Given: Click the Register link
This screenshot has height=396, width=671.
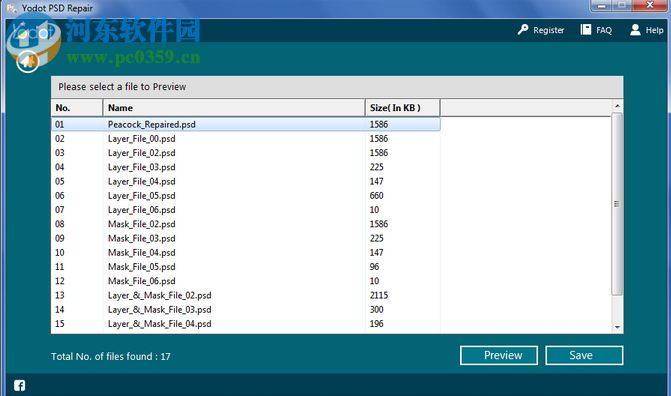Looking at the screenshot, I should 548,30.
